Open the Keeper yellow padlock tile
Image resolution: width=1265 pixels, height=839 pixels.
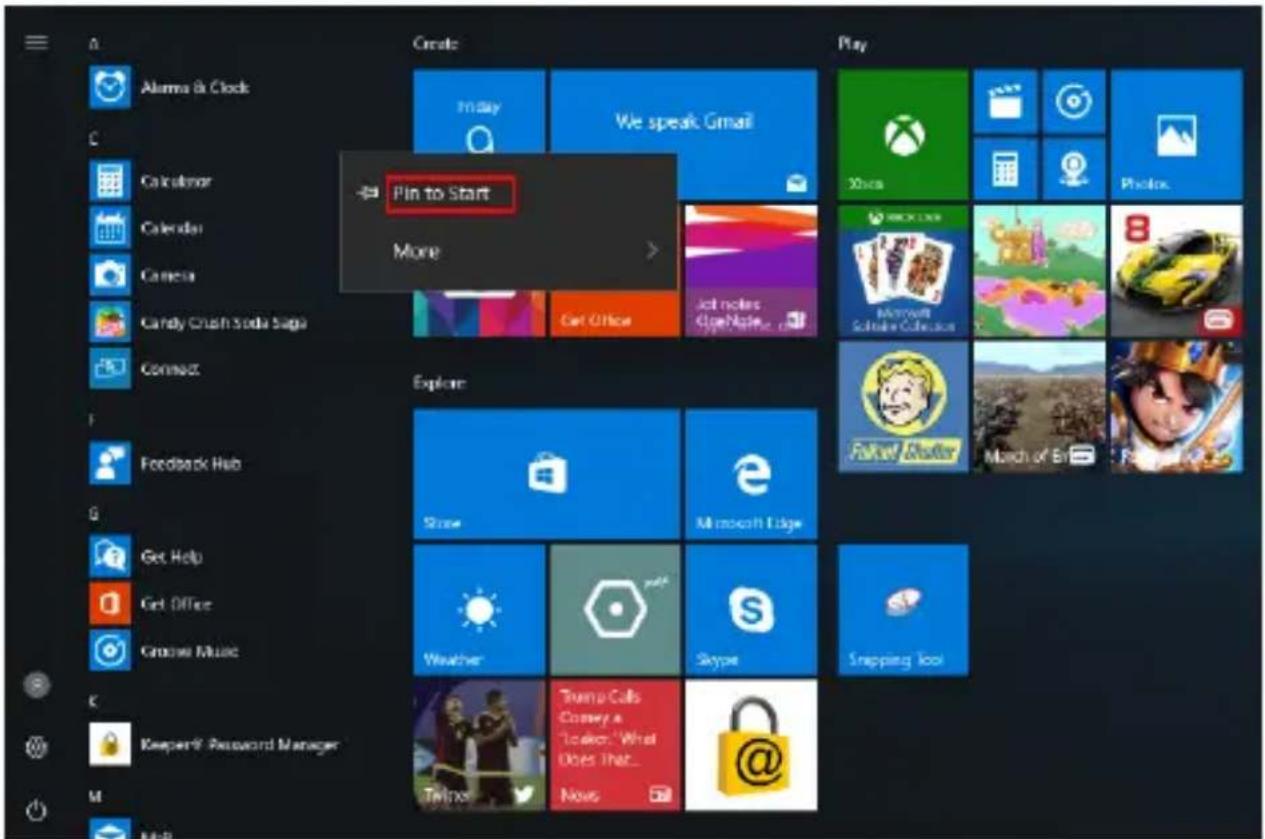pos(751,745)
